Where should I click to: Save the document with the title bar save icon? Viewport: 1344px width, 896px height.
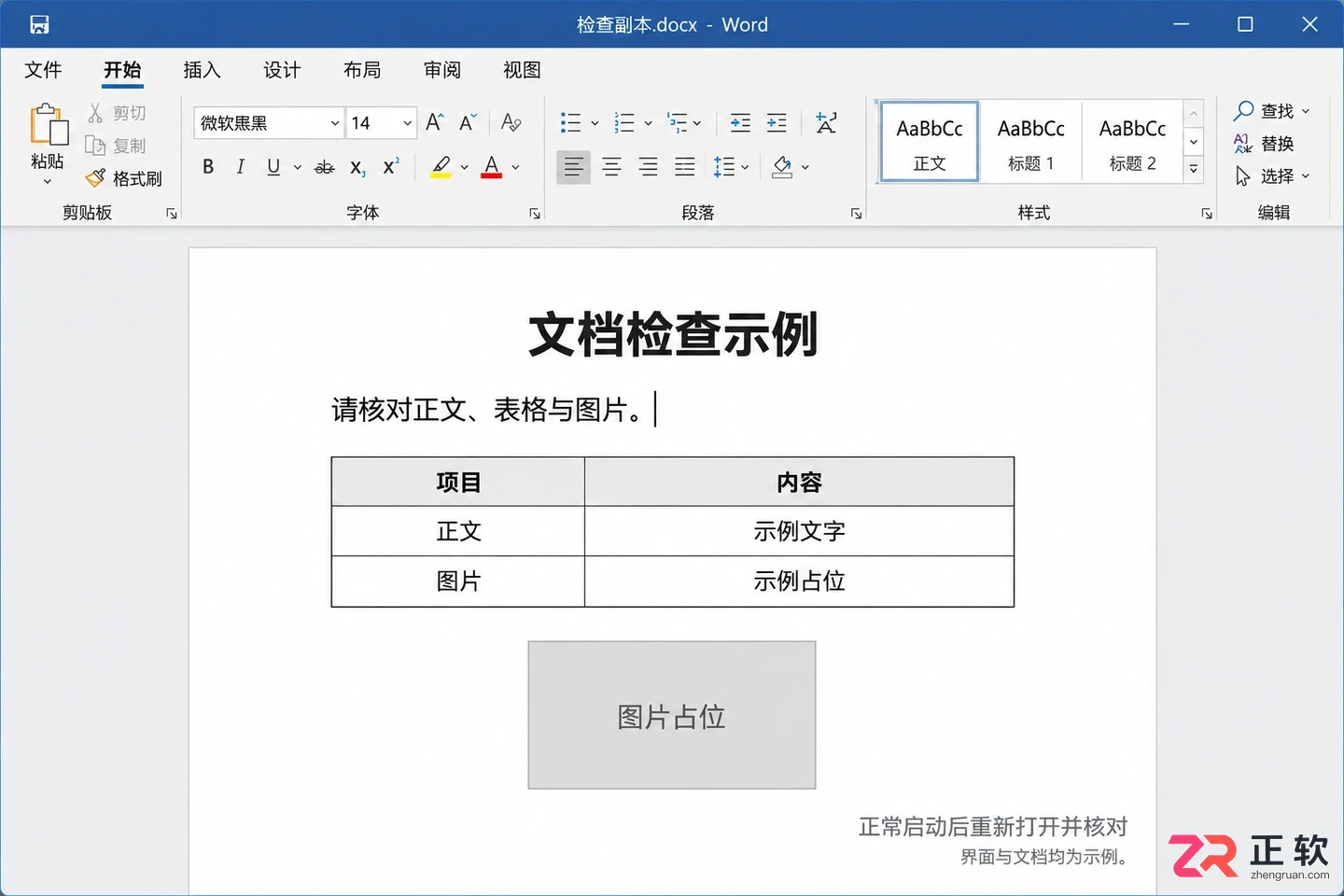point(39,24)
